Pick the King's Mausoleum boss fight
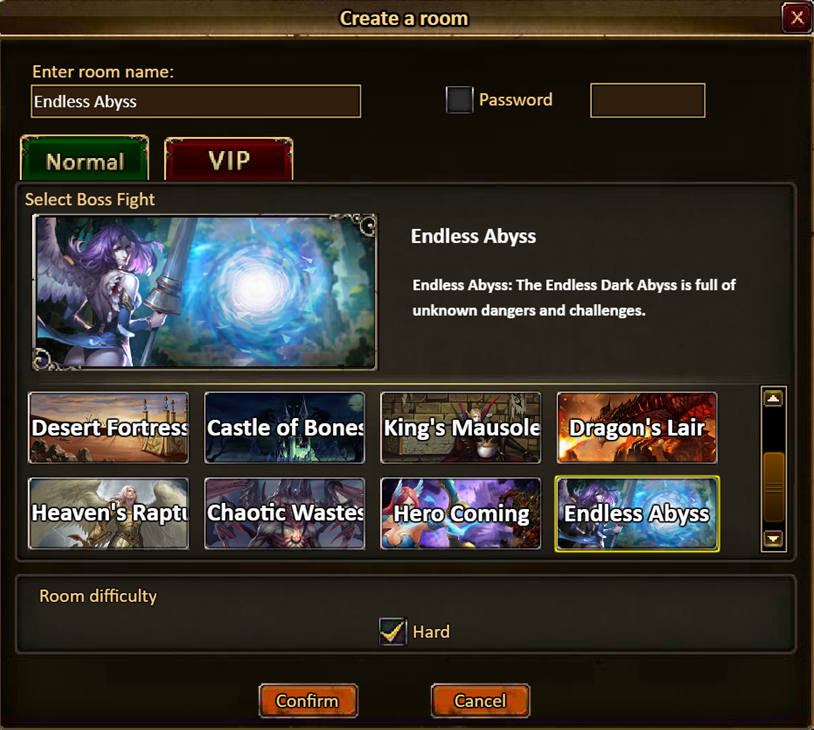 (460, 428)
